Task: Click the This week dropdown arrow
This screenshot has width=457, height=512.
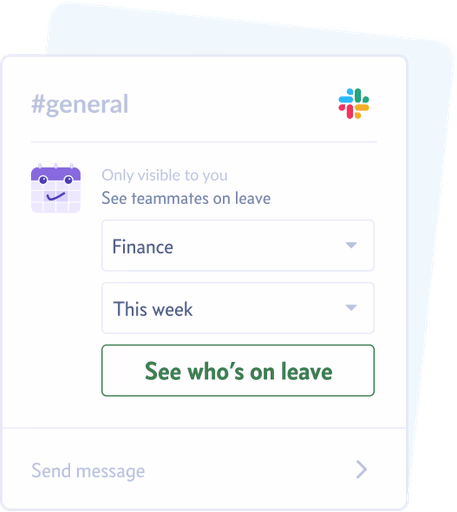Action: (x=351, y=307)
